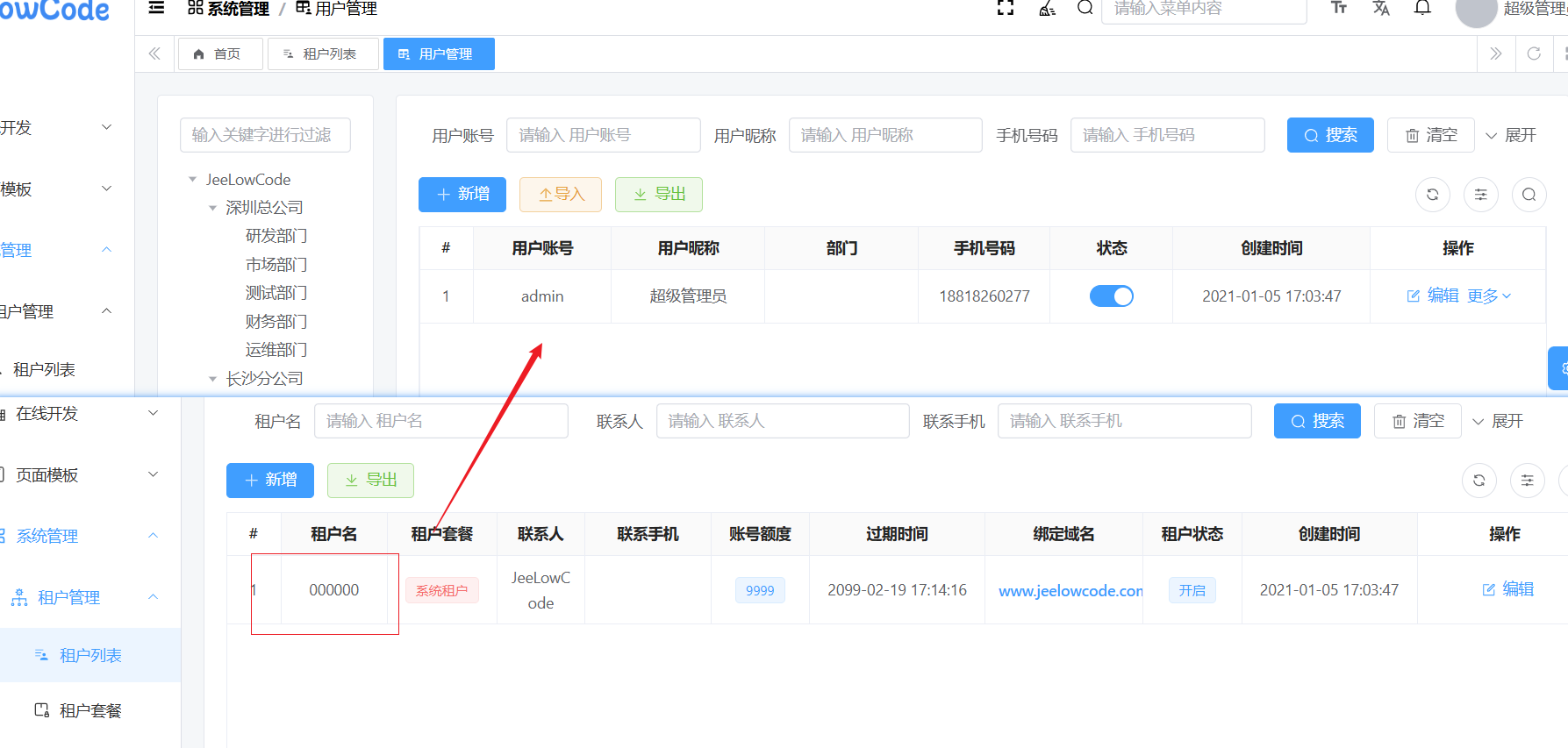The image size is (1568, 748).
Task: Open column settings for the user table
Action: click(x=1481, y=195)
